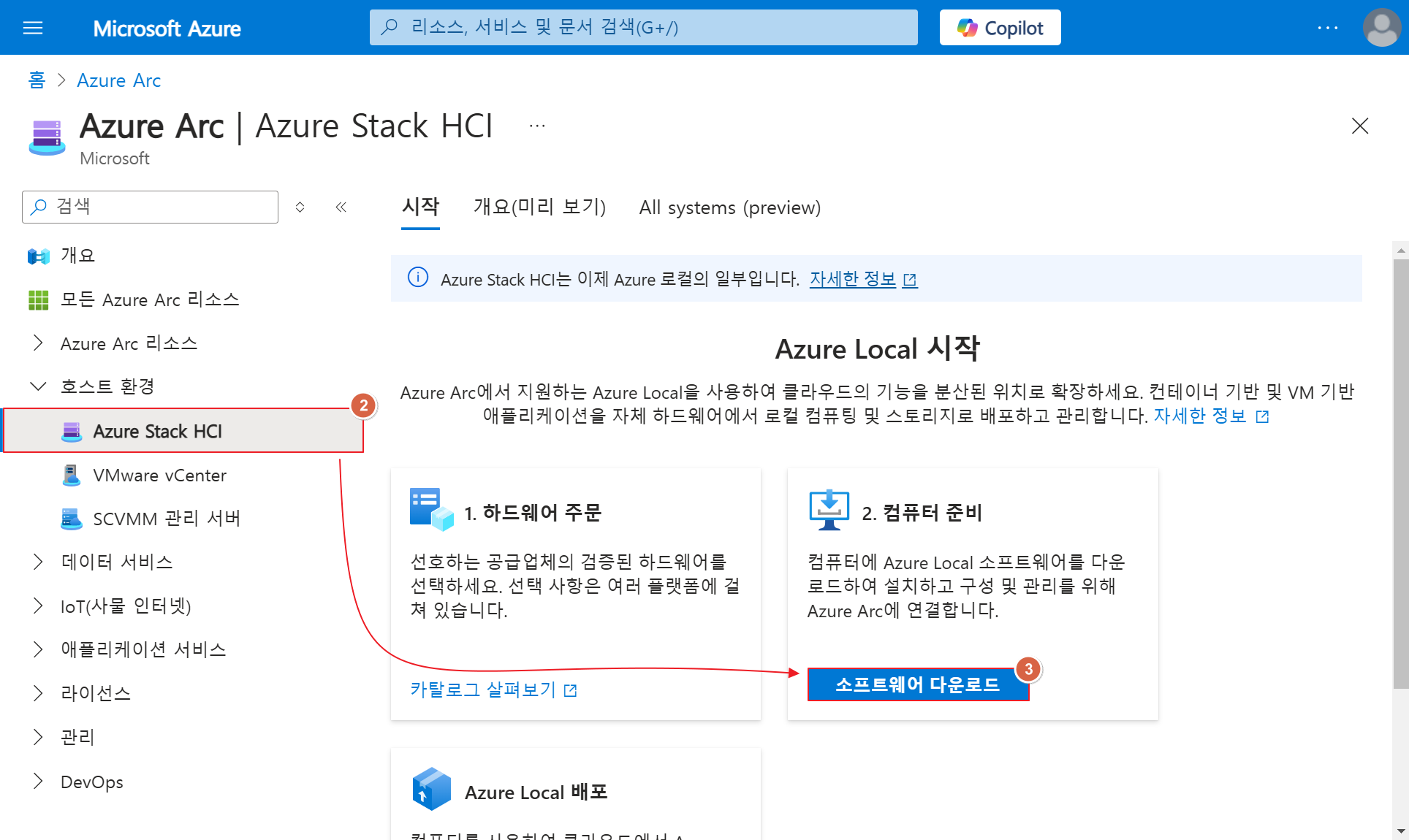
Task: Click the SCVMM 관리 서버 icon
Action: 72,519
